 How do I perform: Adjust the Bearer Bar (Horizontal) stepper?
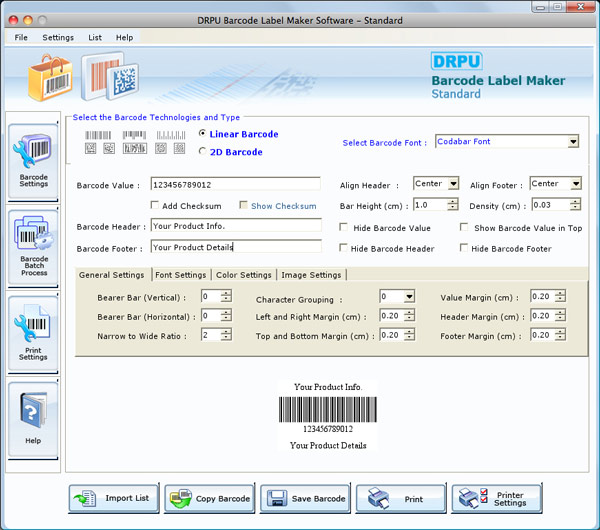[x=226, y=316]
